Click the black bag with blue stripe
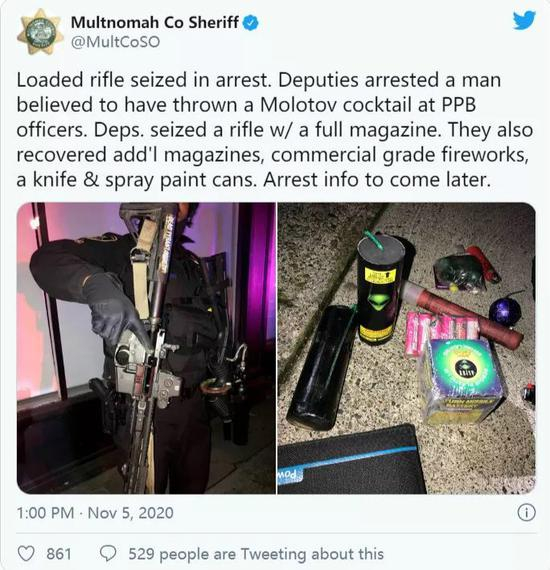This screenshot has height=570, width=550. tap(351, 460)
